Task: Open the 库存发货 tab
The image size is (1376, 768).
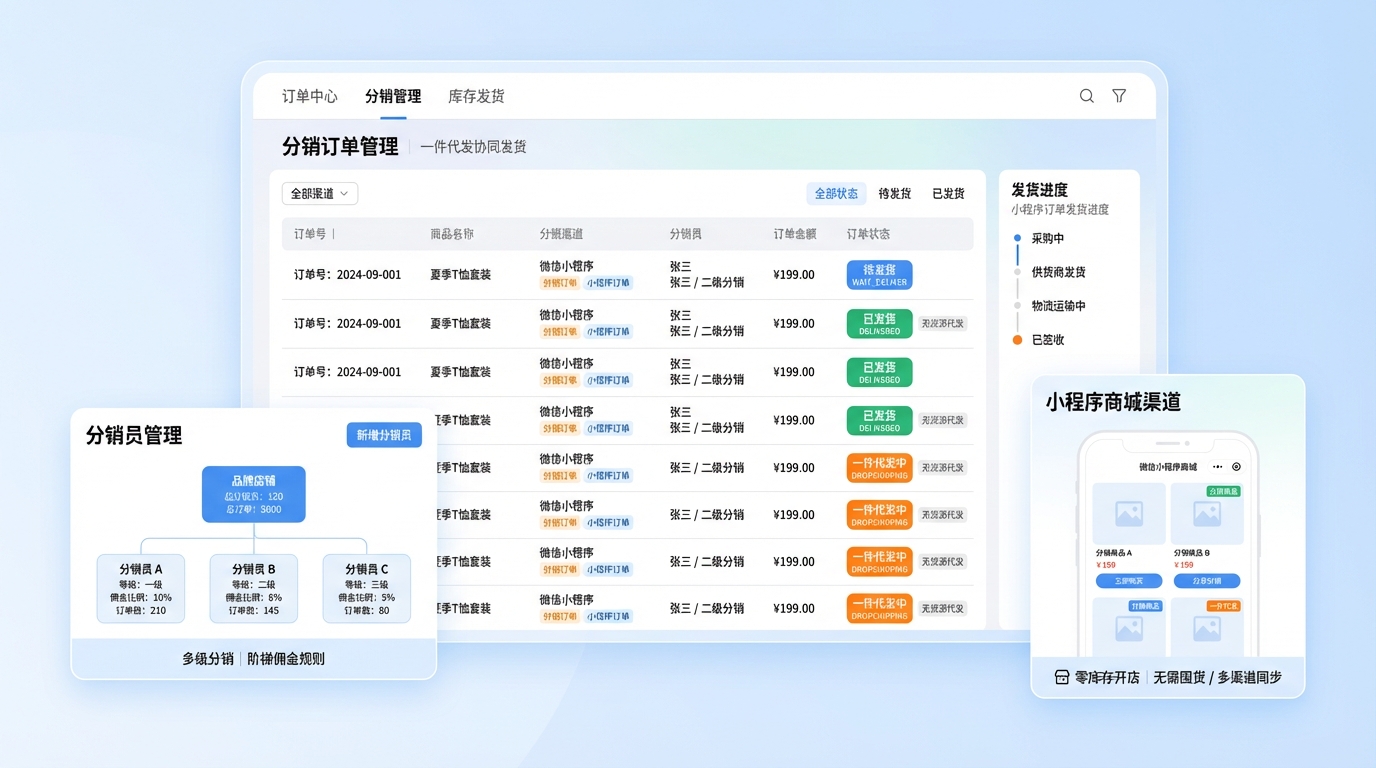Action: pos(476,96)
